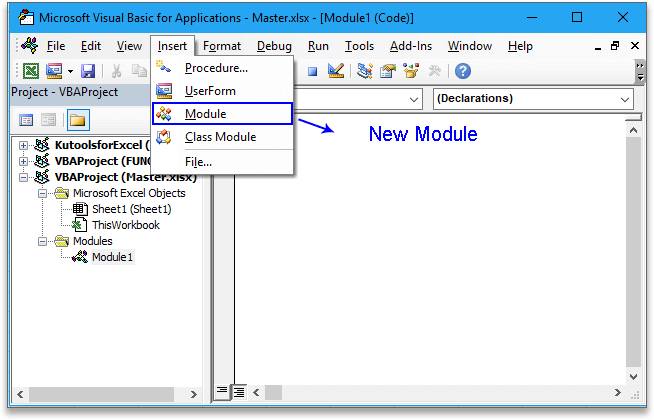Select Sheet1 (Sheet1) in project tree
Viewport: 654px width, 420px height.
click(x=131, y=209)
